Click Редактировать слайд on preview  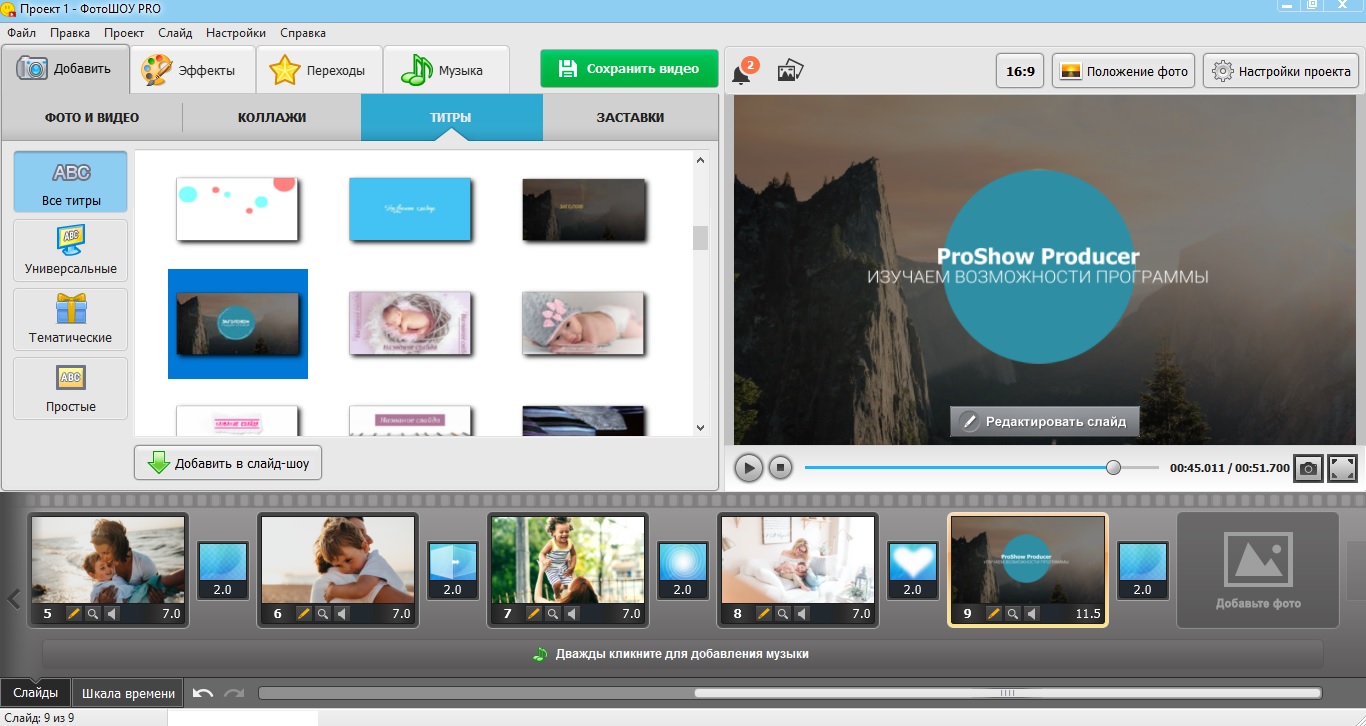tap(1044, 421)
